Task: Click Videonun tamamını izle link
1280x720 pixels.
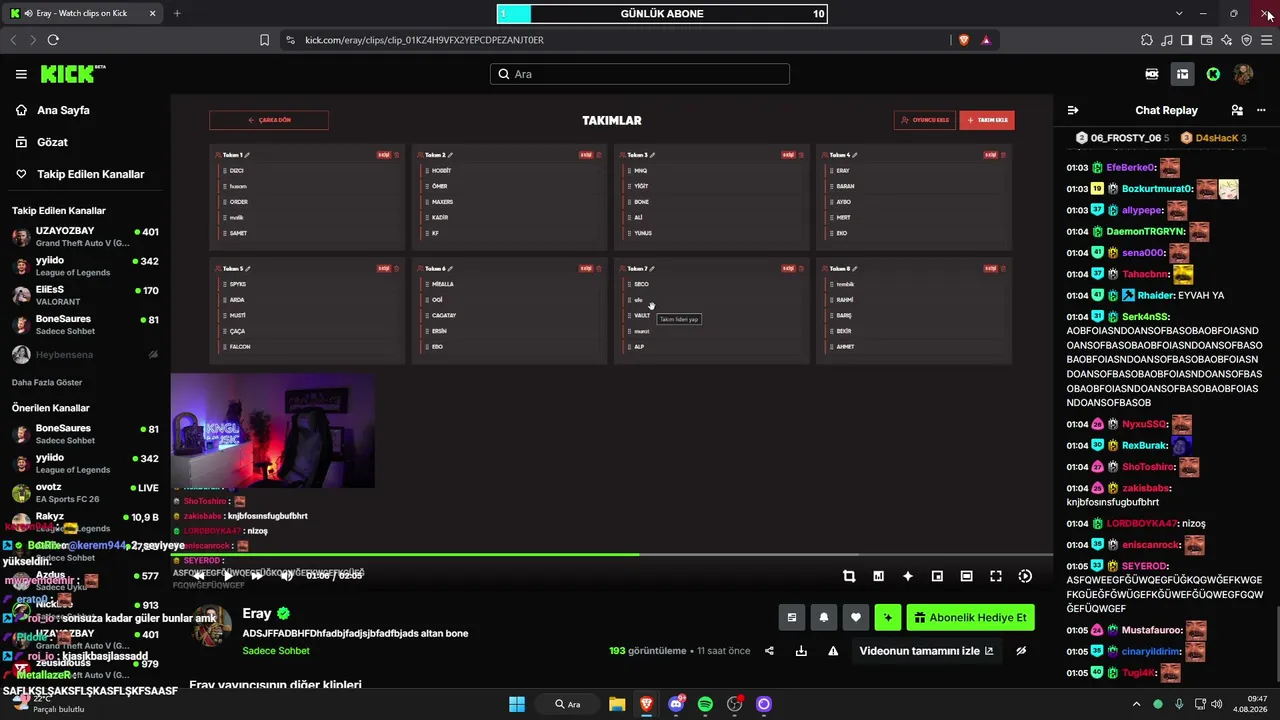Action: coord(926,651)
